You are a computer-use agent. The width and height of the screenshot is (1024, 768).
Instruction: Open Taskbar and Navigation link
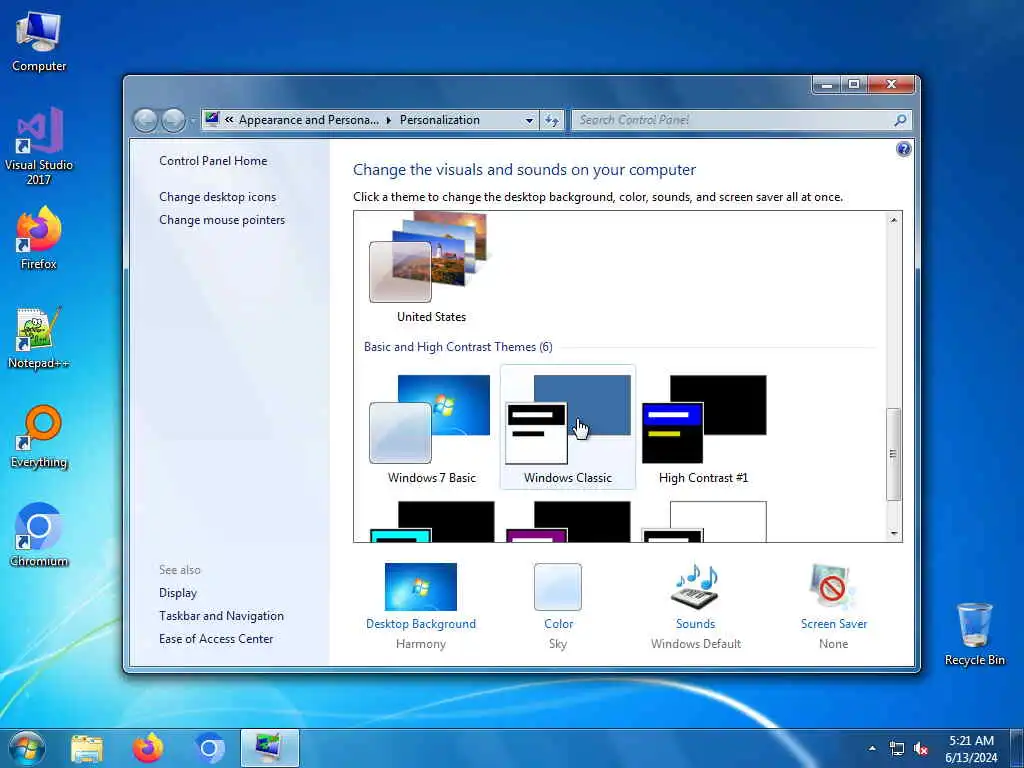tap(221, 616)
